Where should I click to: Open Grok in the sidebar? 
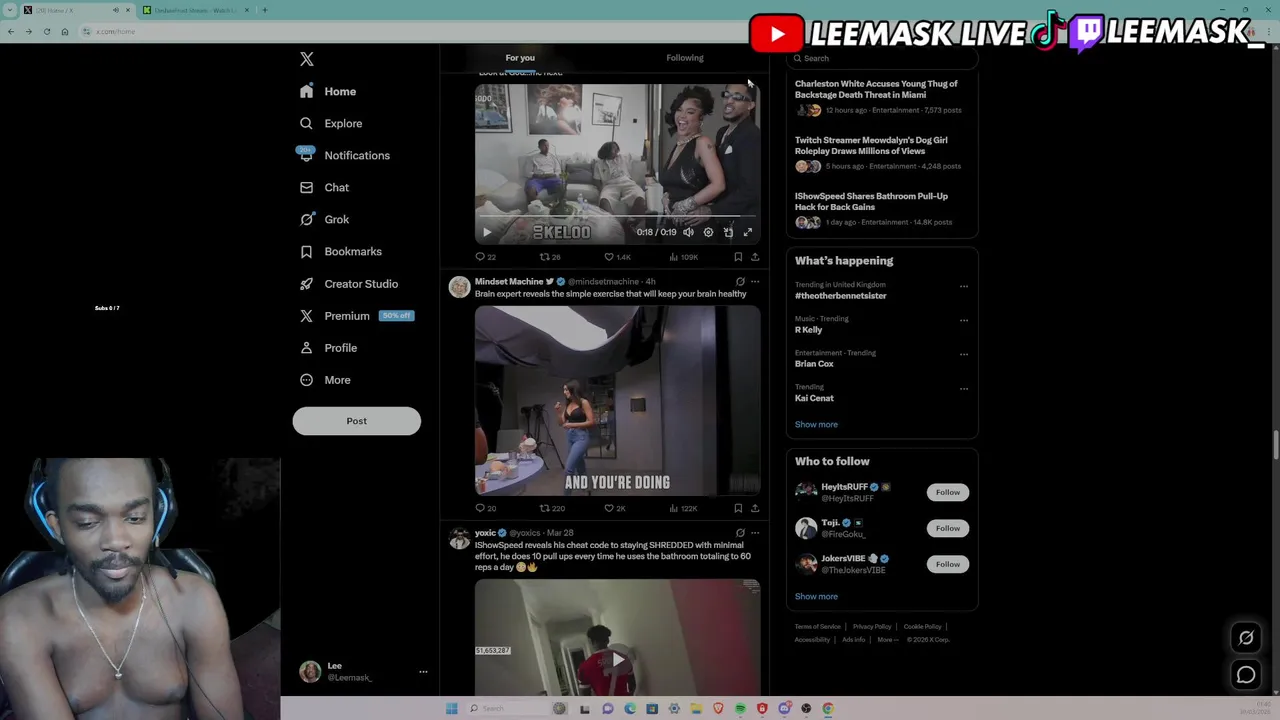point(324,219)
